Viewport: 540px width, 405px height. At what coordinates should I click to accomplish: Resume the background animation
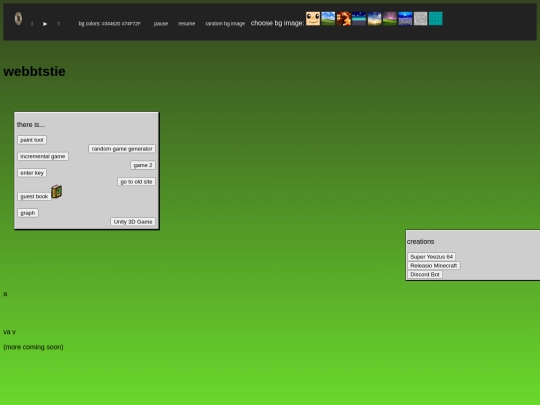[186, 24]
